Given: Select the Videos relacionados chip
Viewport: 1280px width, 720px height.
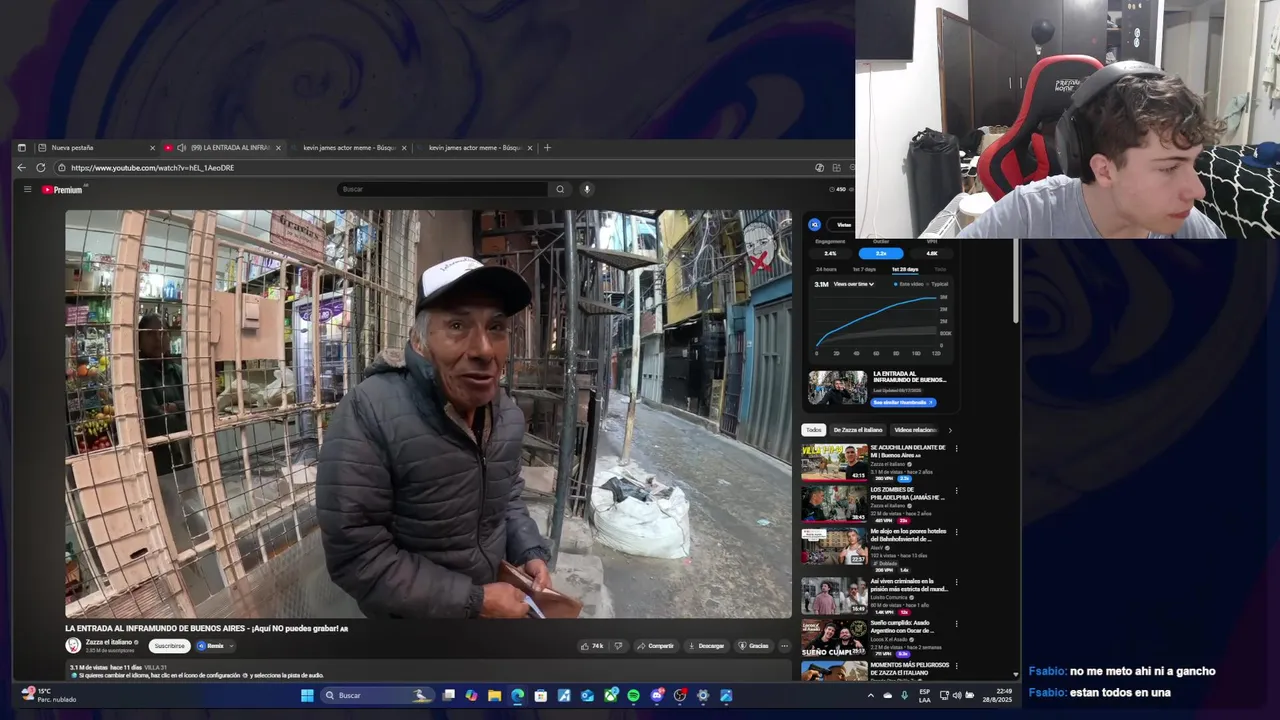Looking at the screenshot, I should coord(915,430).
